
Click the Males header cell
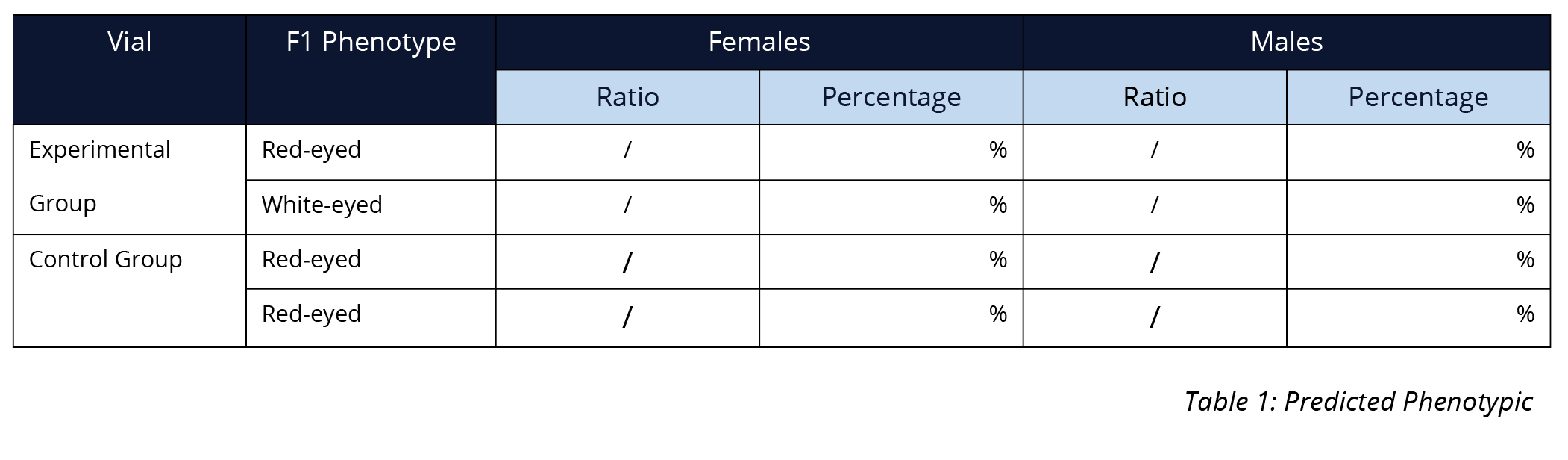1286,43
